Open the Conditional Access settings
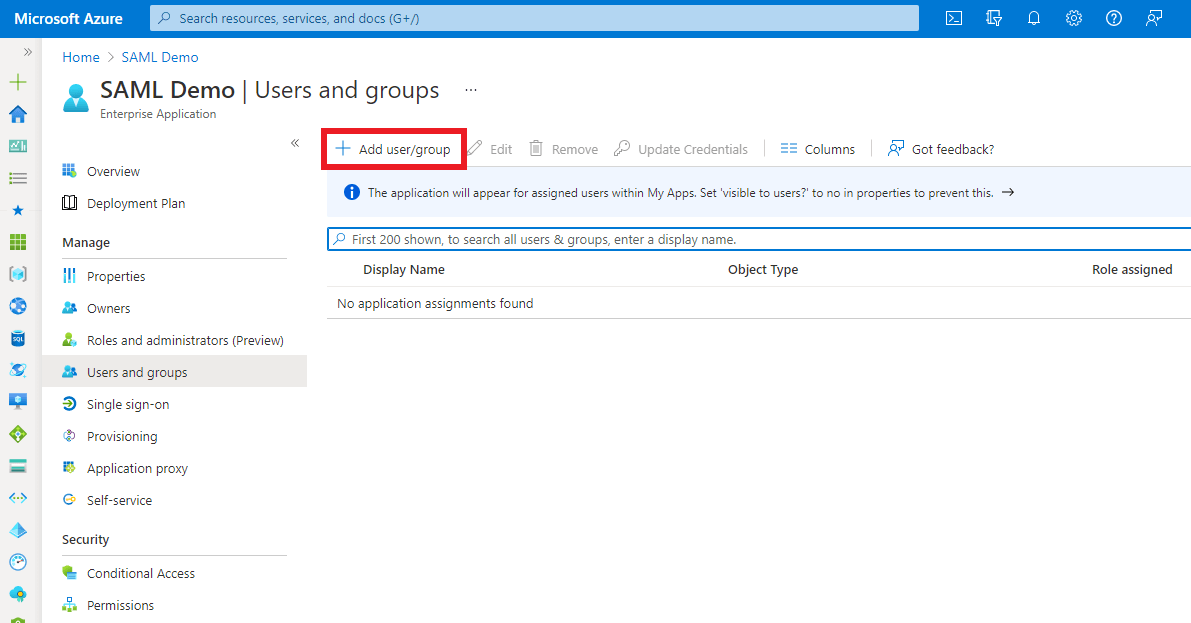Screen dimensions: 1191x623 click(x=139, y=572)
